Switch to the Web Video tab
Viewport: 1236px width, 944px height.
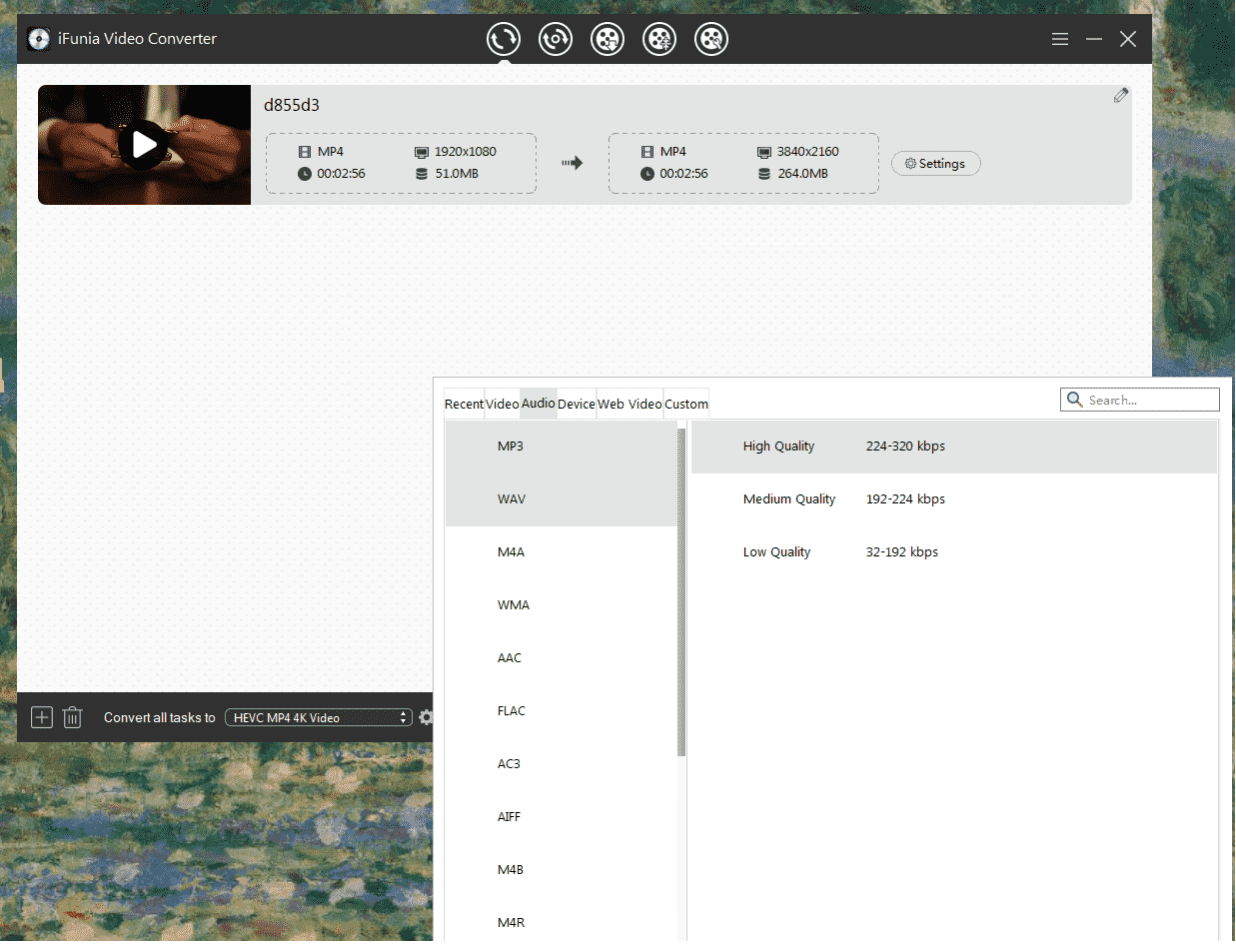pos(629,404)
